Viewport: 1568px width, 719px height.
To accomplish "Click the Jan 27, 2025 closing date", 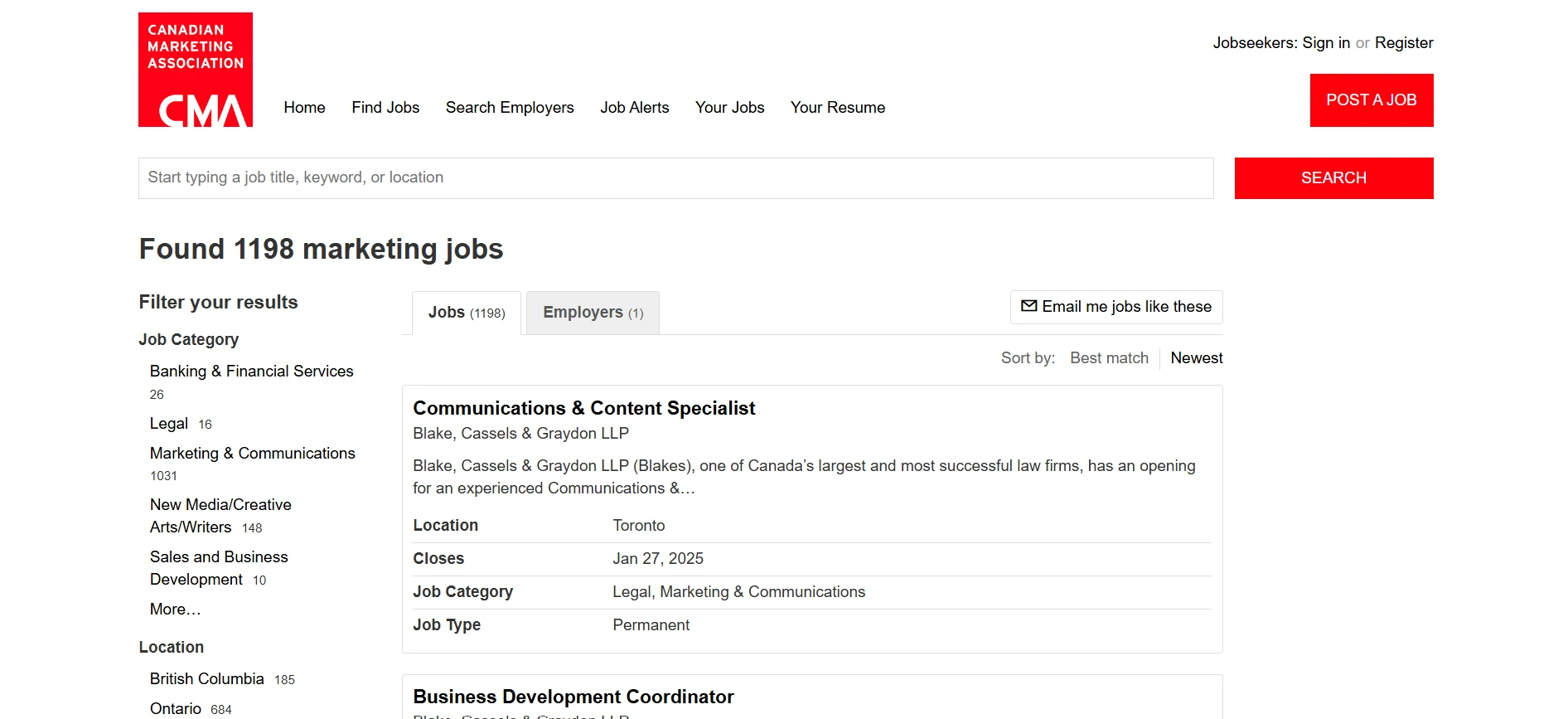I will pos(658,558).
